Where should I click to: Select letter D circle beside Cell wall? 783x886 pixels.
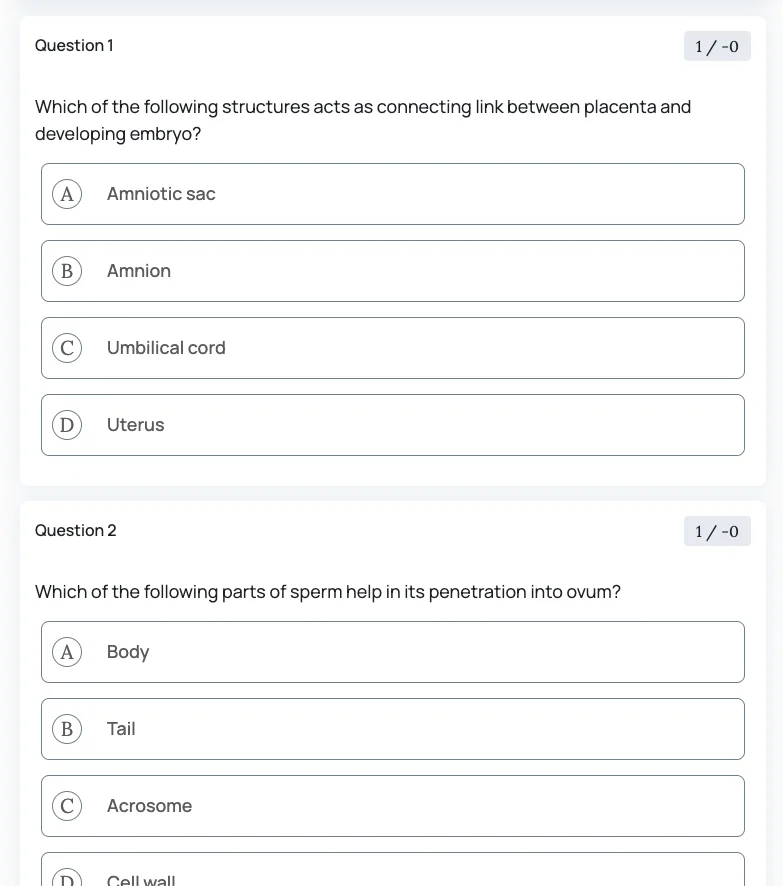click(x=67, y=879)
